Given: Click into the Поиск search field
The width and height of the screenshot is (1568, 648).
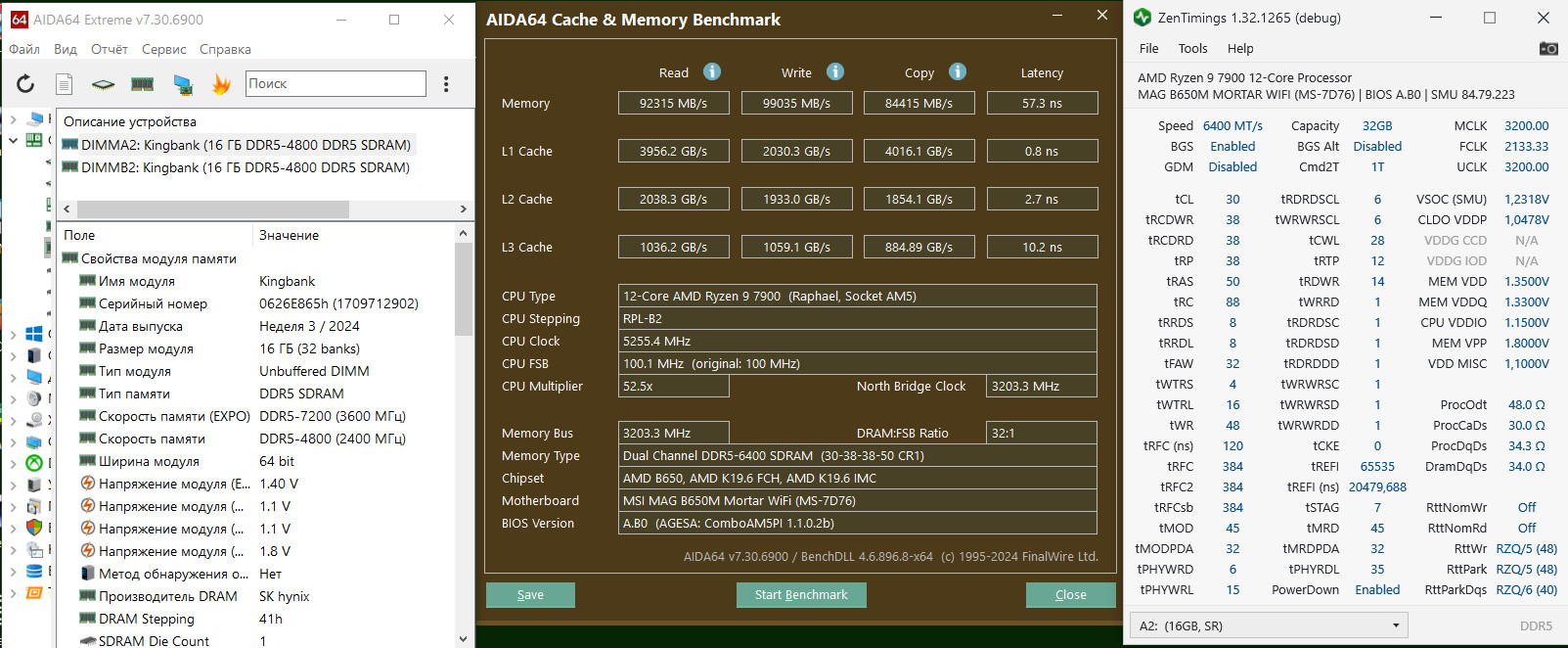Looking at the screenshot, I should (336, 83).
